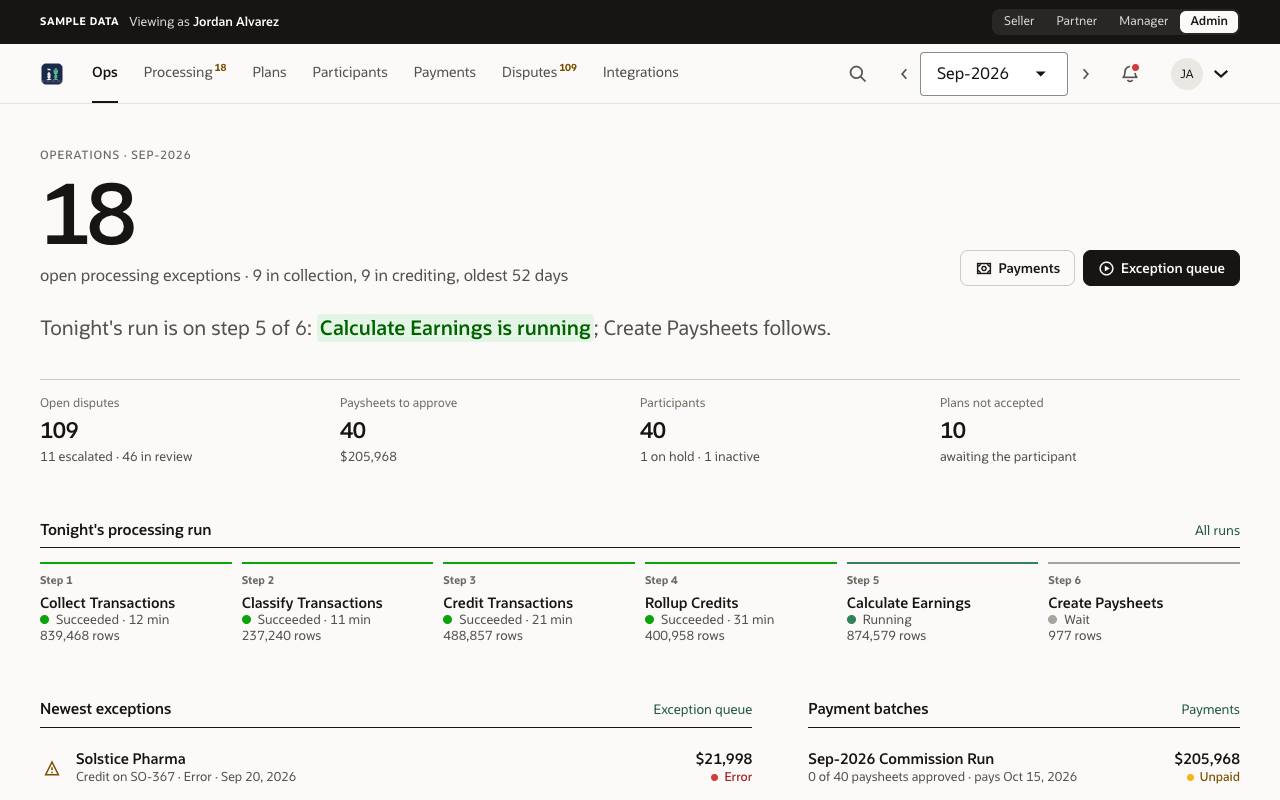Click the JA user avatar
Screen dimensions: 1280x800
pyautogui.click(x=1187, y=73)
